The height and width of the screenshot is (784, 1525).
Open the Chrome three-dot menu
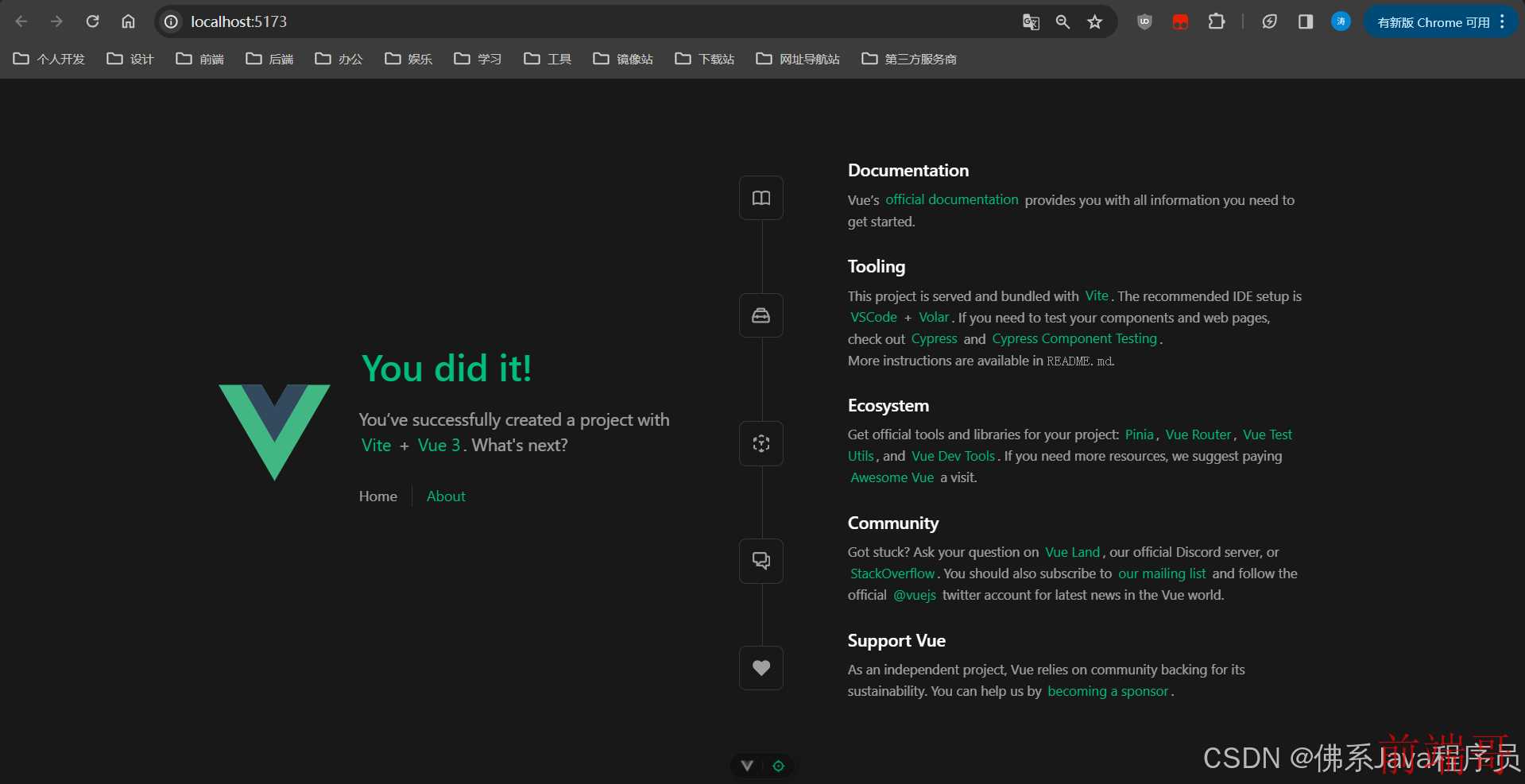(1502, 21)
